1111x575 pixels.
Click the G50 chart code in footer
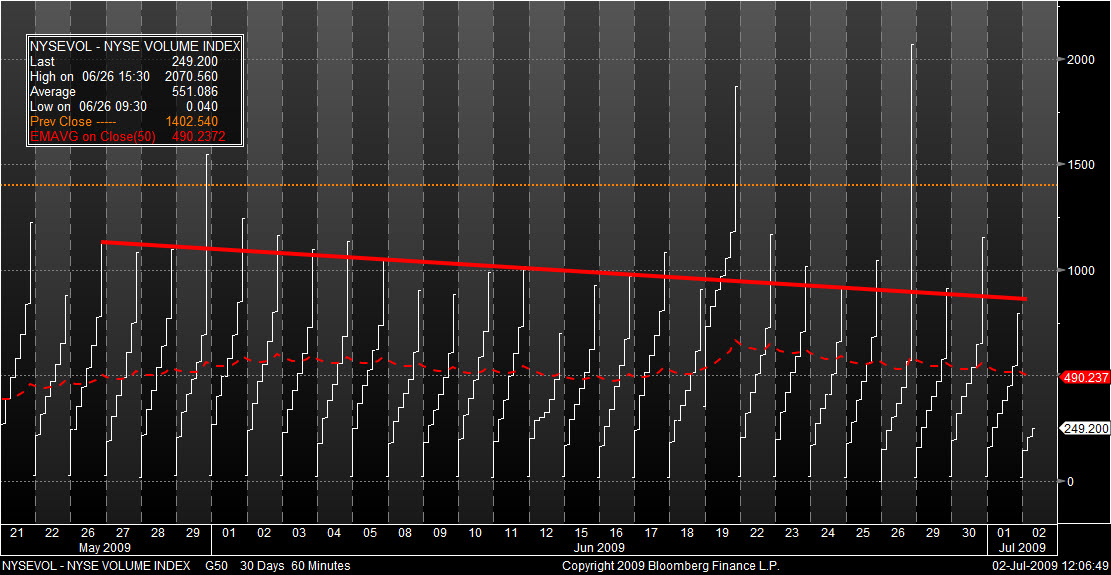pyautogui.click(x=216, y=566)
